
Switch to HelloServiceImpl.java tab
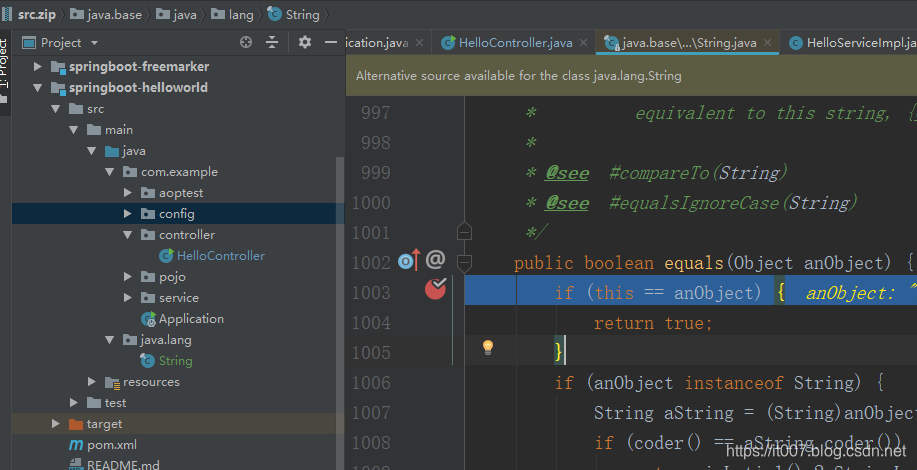852,43
